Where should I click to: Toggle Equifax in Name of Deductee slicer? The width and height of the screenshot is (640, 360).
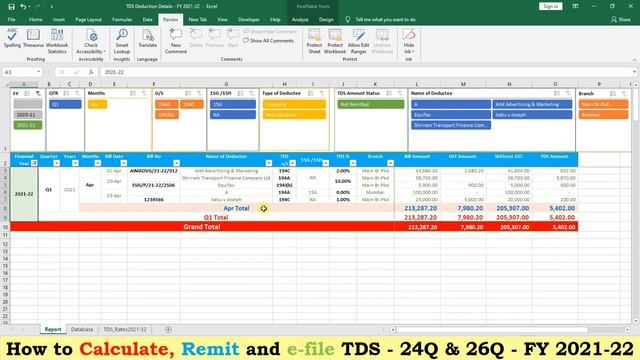click(451, 115)
